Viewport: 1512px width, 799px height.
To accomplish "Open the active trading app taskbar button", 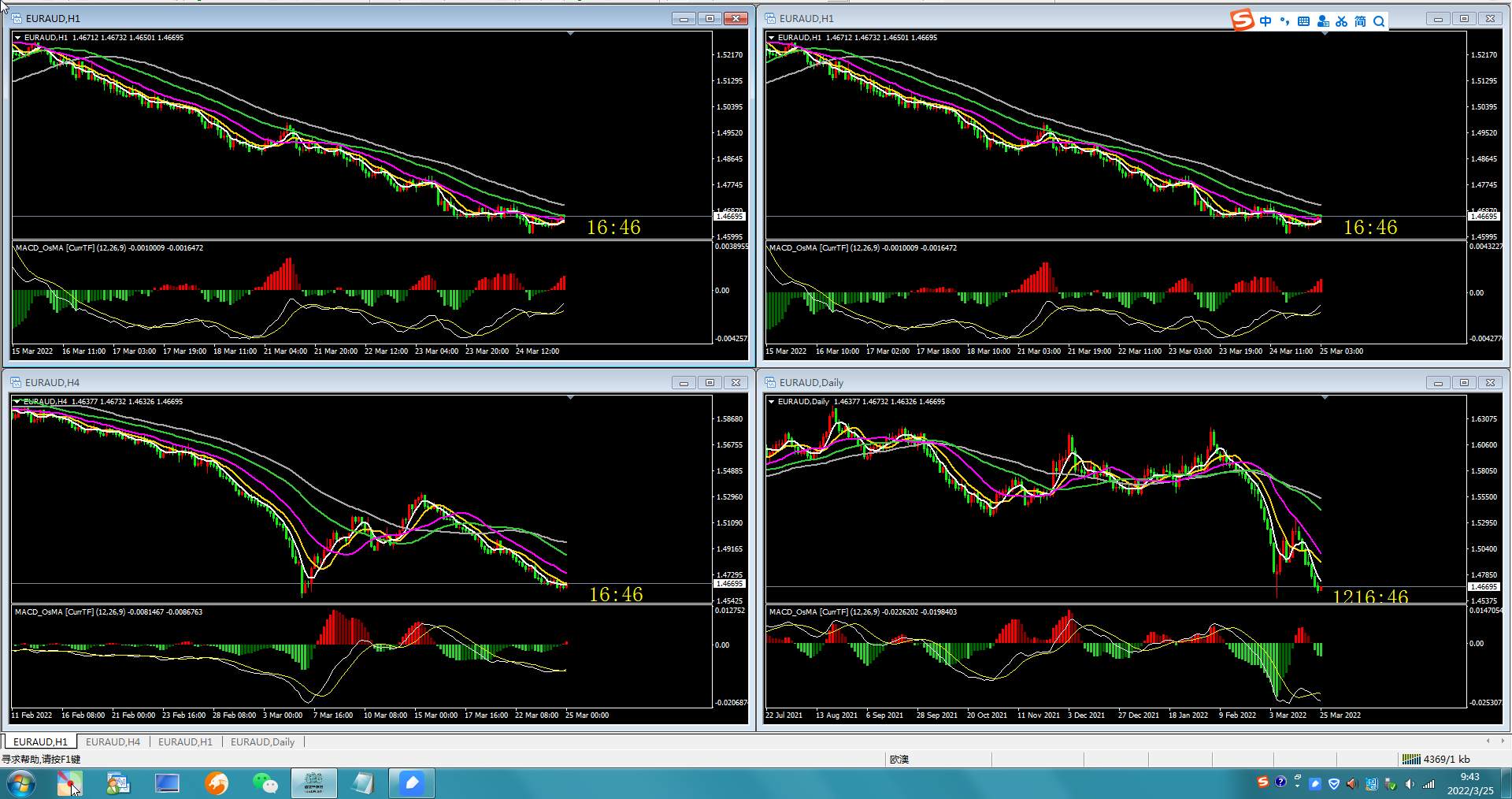I will click(x=313, y=783).
